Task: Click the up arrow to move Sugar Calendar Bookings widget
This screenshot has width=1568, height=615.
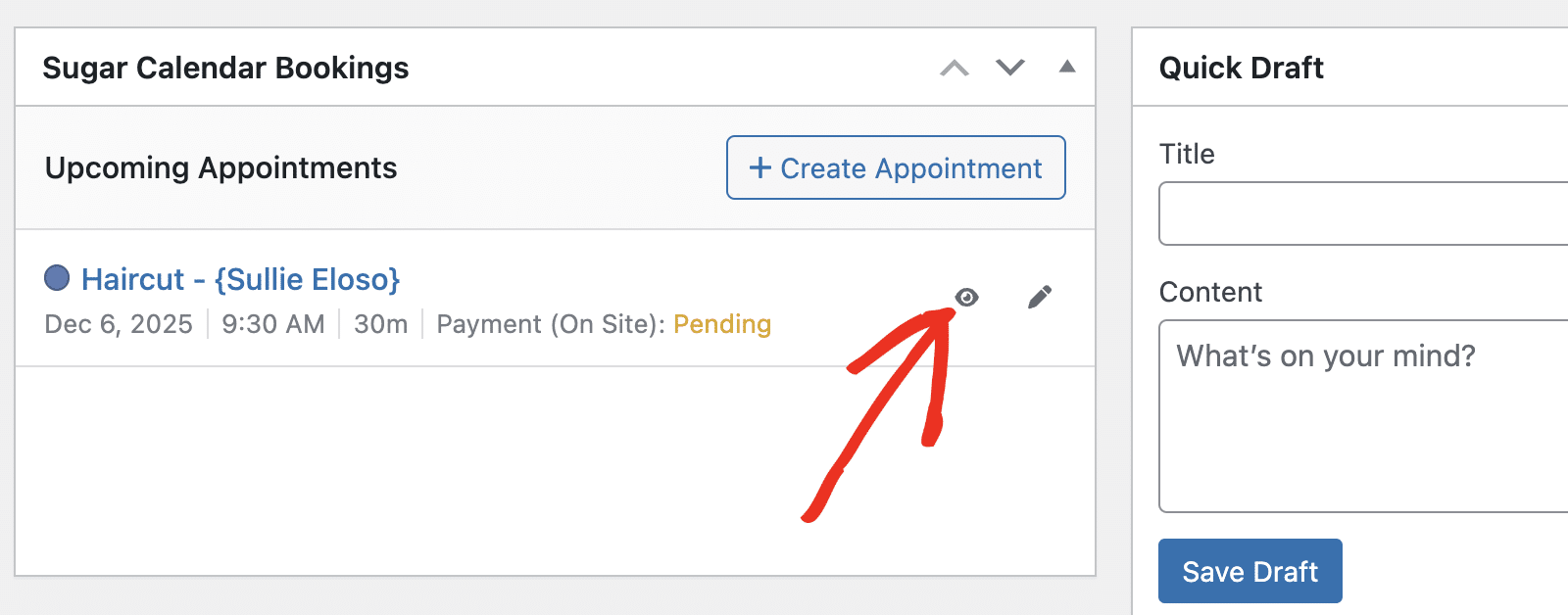Action: click(x=955, y=68)
